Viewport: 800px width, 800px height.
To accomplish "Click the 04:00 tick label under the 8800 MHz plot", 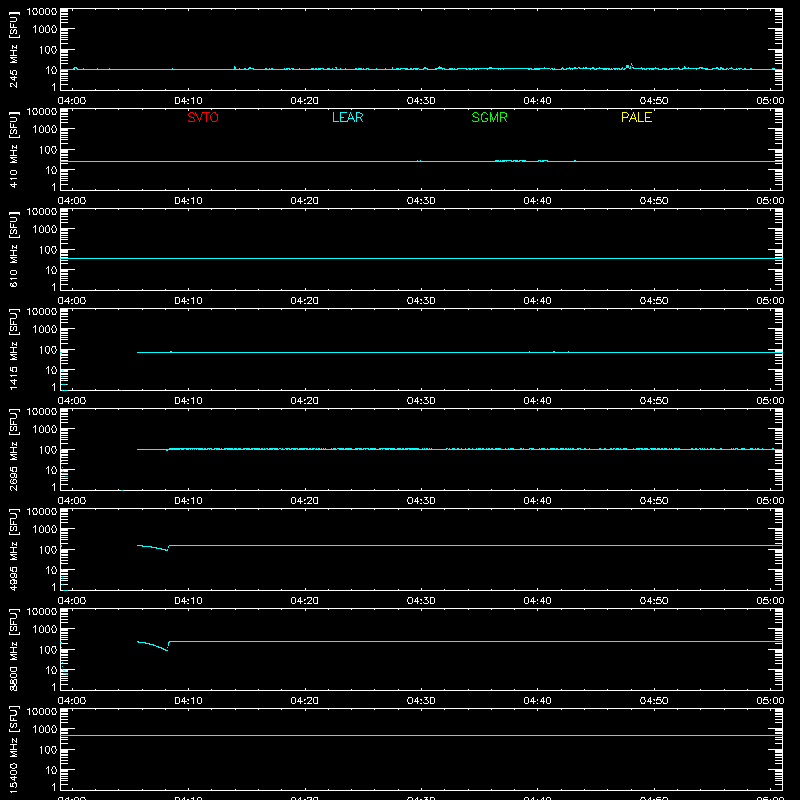I will [72, 701].
